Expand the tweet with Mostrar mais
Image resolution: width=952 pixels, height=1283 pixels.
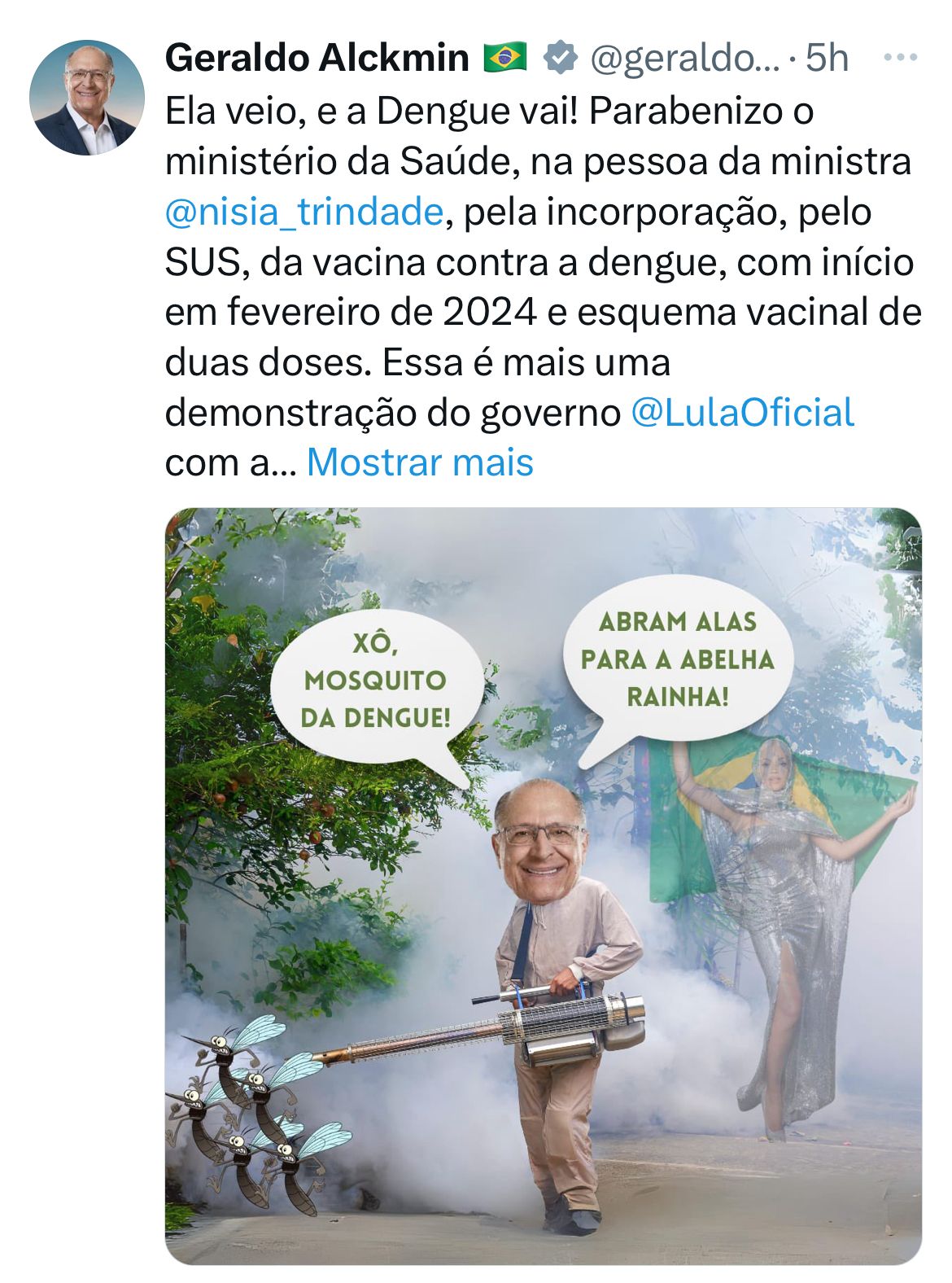click(x=420, y=462)
